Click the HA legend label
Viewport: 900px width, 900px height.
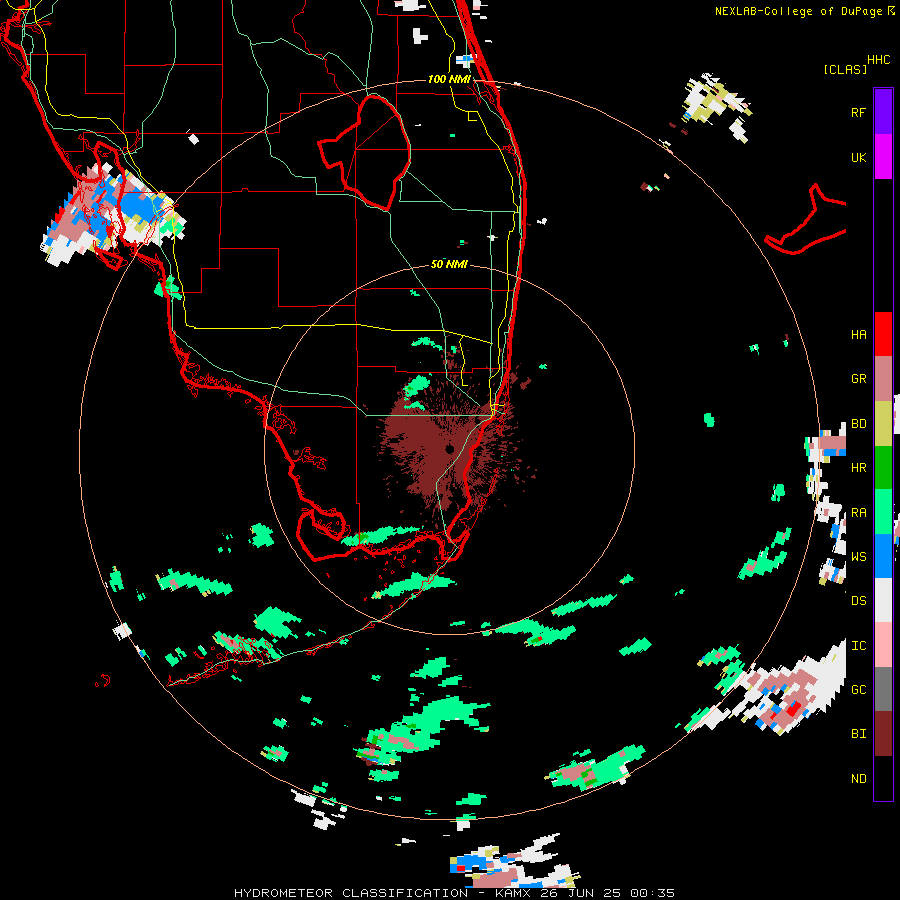click(858, 335)
